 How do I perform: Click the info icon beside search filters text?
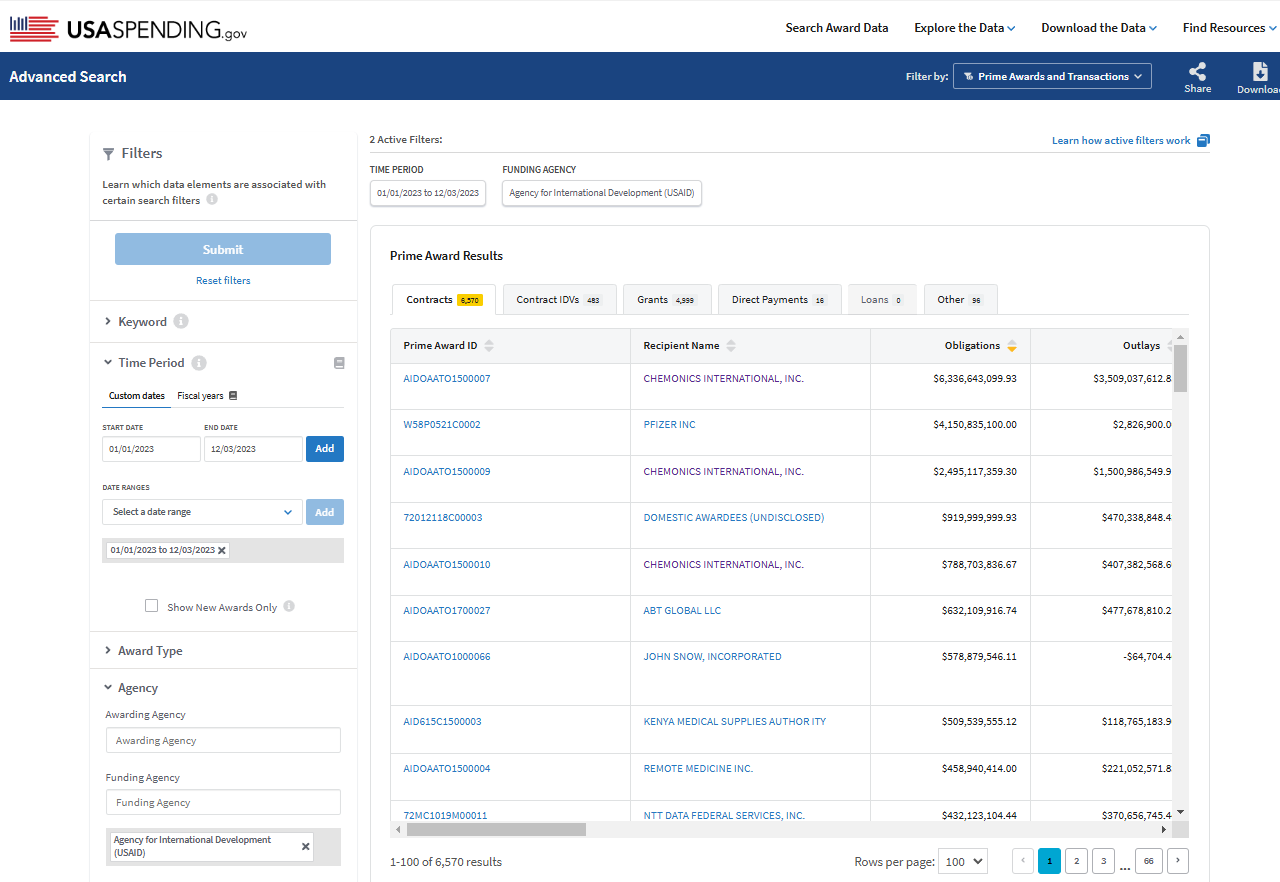pos(212,200)
